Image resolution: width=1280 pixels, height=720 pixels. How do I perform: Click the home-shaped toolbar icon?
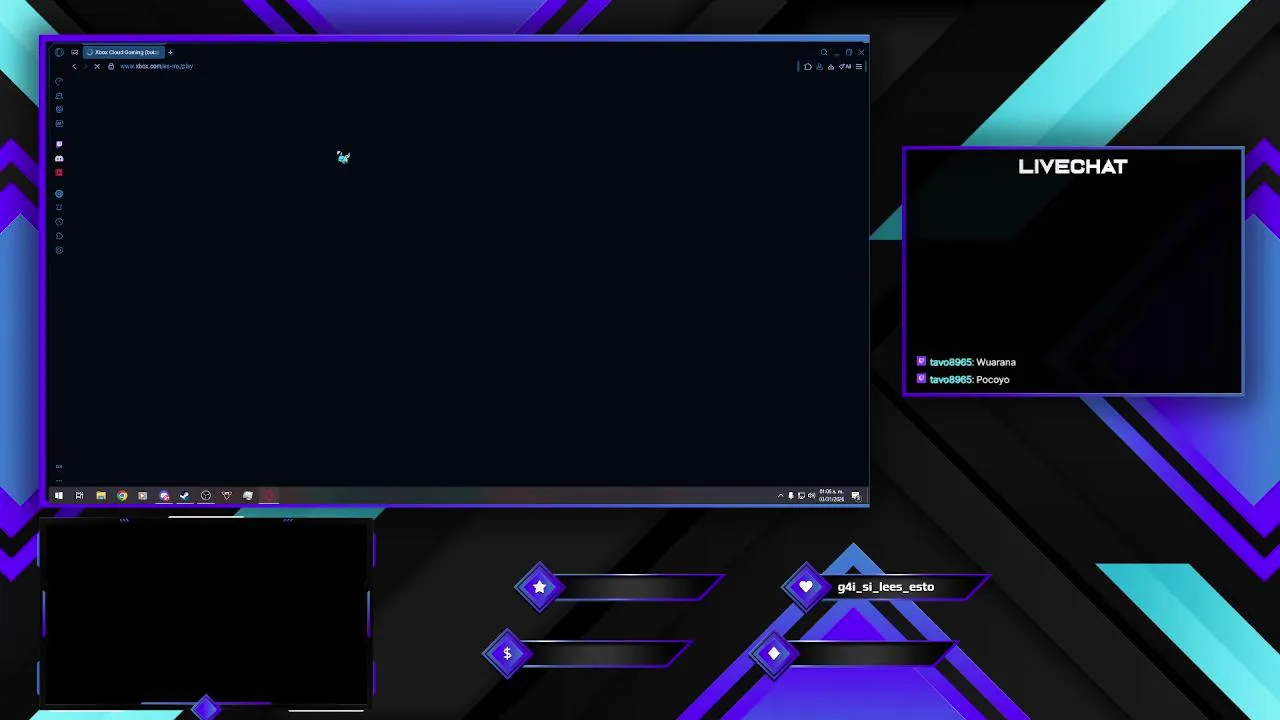point(808,67)
